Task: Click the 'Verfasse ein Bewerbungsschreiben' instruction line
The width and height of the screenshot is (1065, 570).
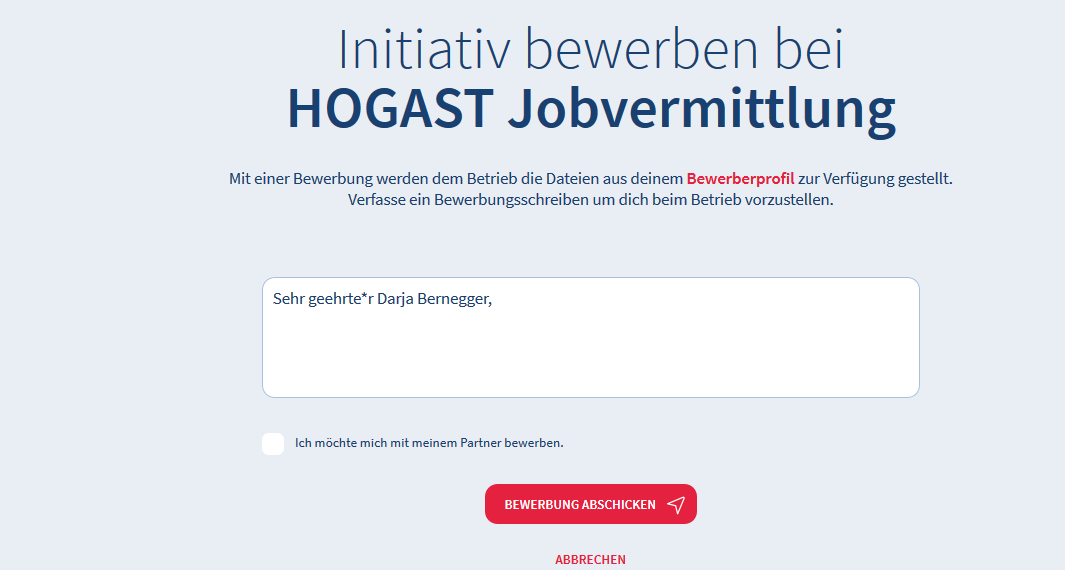Action: pyautogui.click(x=590, y=200)
